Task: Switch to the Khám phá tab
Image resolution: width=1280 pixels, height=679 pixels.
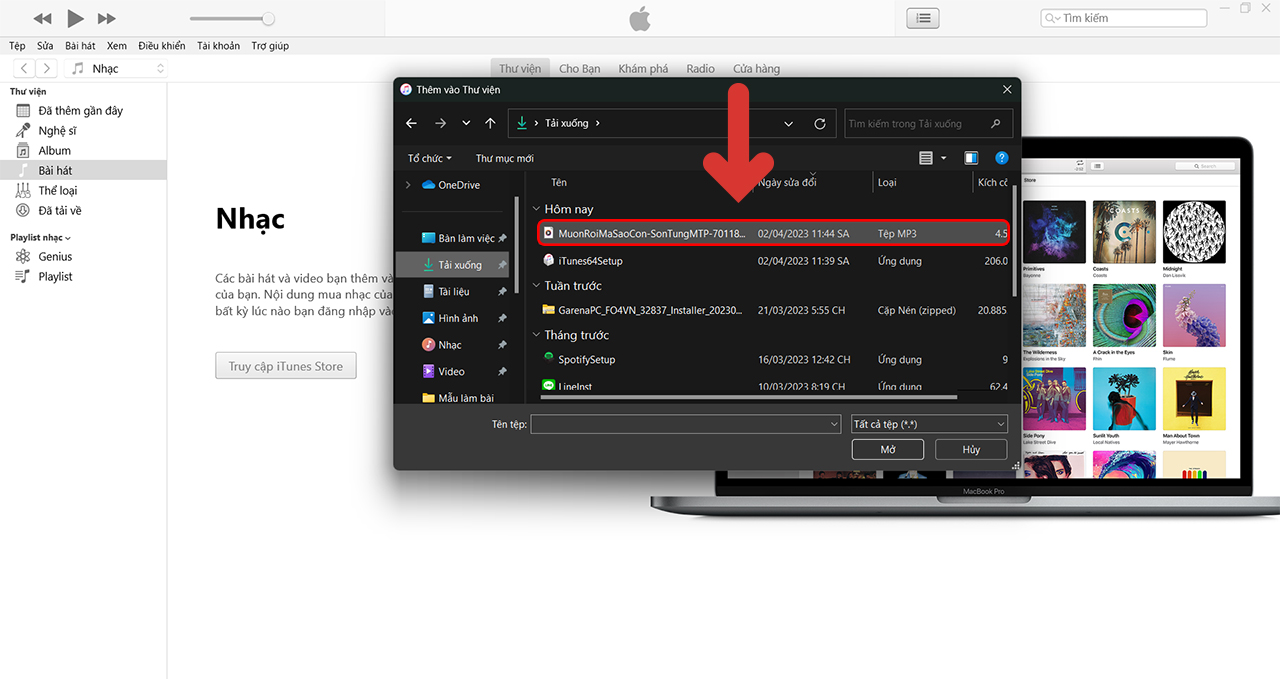Action: [643, 69]
